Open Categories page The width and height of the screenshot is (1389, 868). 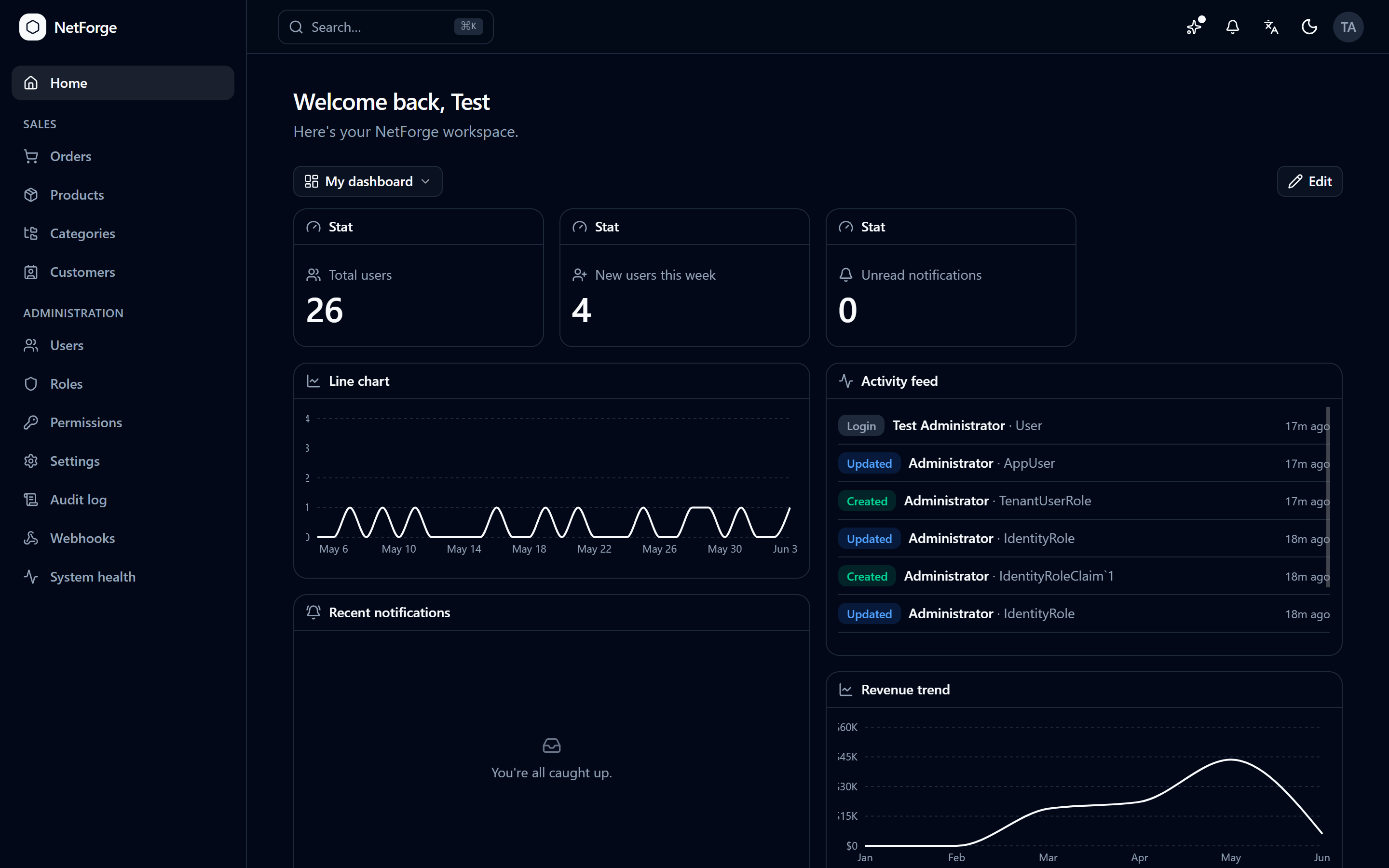click(x=123, y=234)
